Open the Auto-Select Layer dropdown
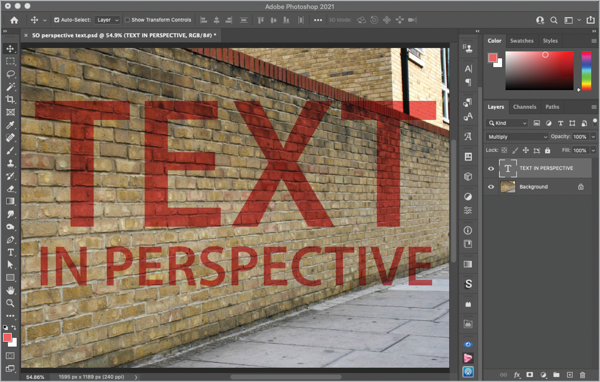600x382 pixels. pyautogui.click(x=108, y=20)
